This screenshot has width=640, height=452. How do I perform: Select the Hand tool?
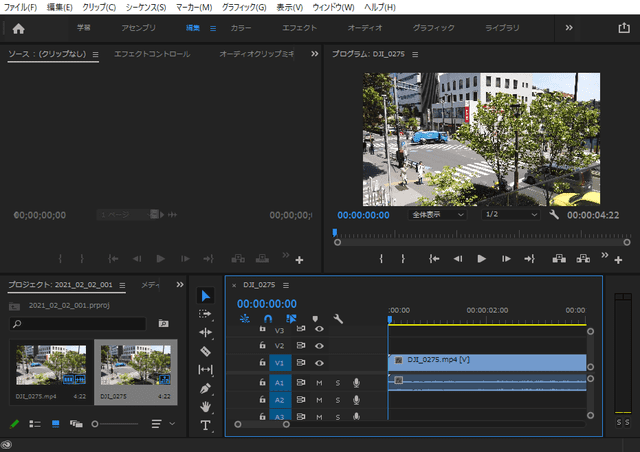pos(205,406)
